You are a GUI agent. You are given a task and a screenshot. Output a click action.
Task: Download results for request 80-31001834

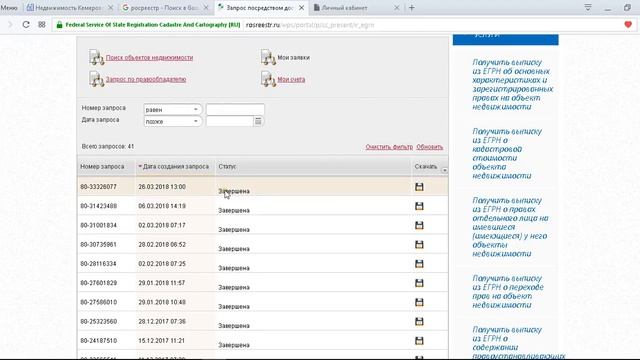419,225
